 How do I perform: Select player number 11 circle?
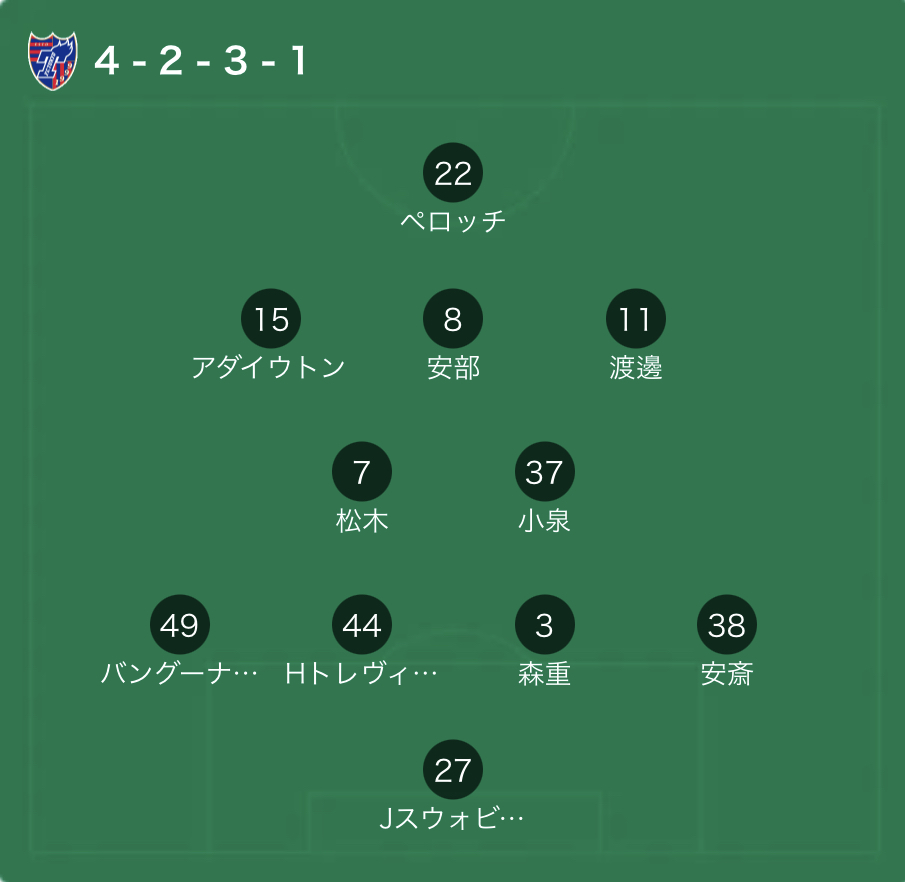[x=635, y=319]
